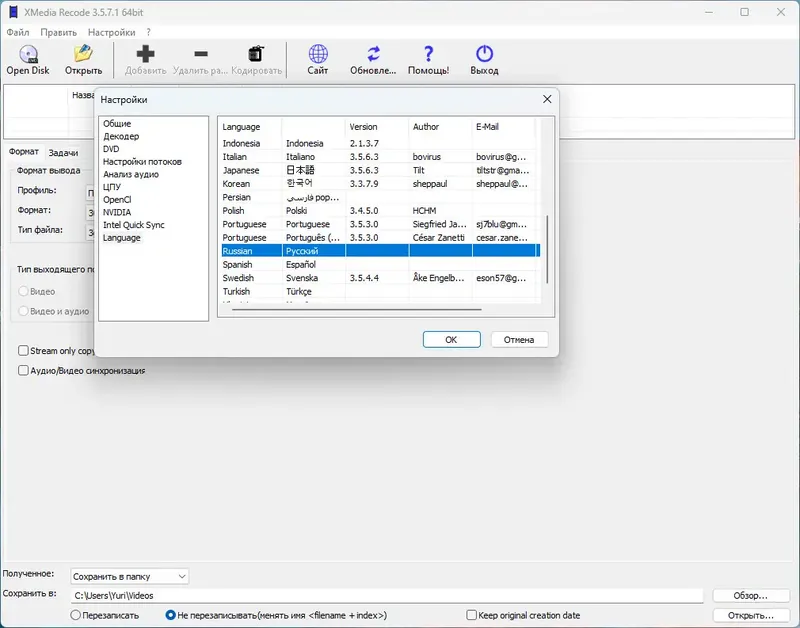Select the Persian language row
800x628 pixels.
click(380, 197)
